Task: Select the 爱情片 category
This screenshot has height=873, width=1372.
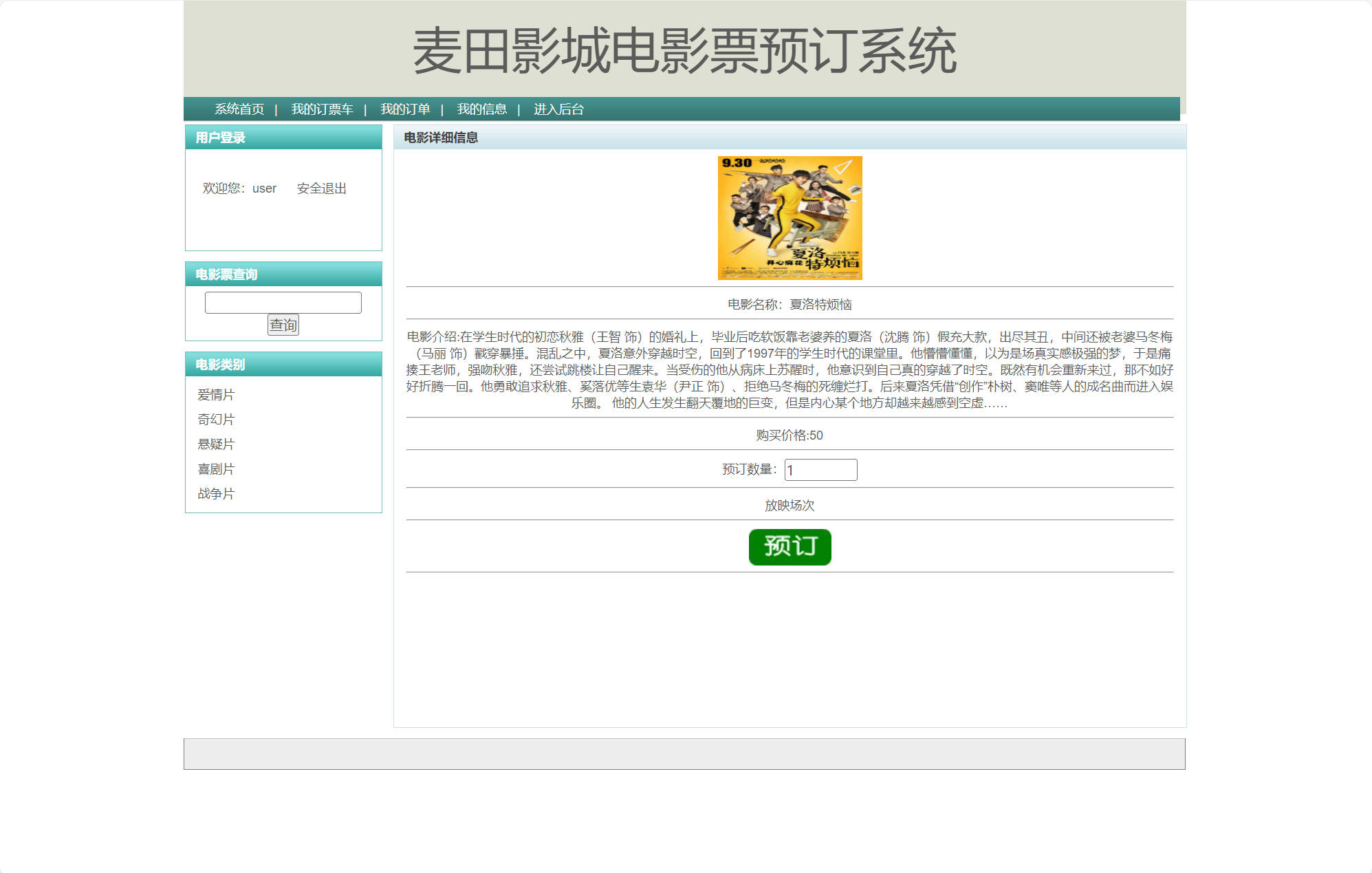Action: (x=215, y=394)
